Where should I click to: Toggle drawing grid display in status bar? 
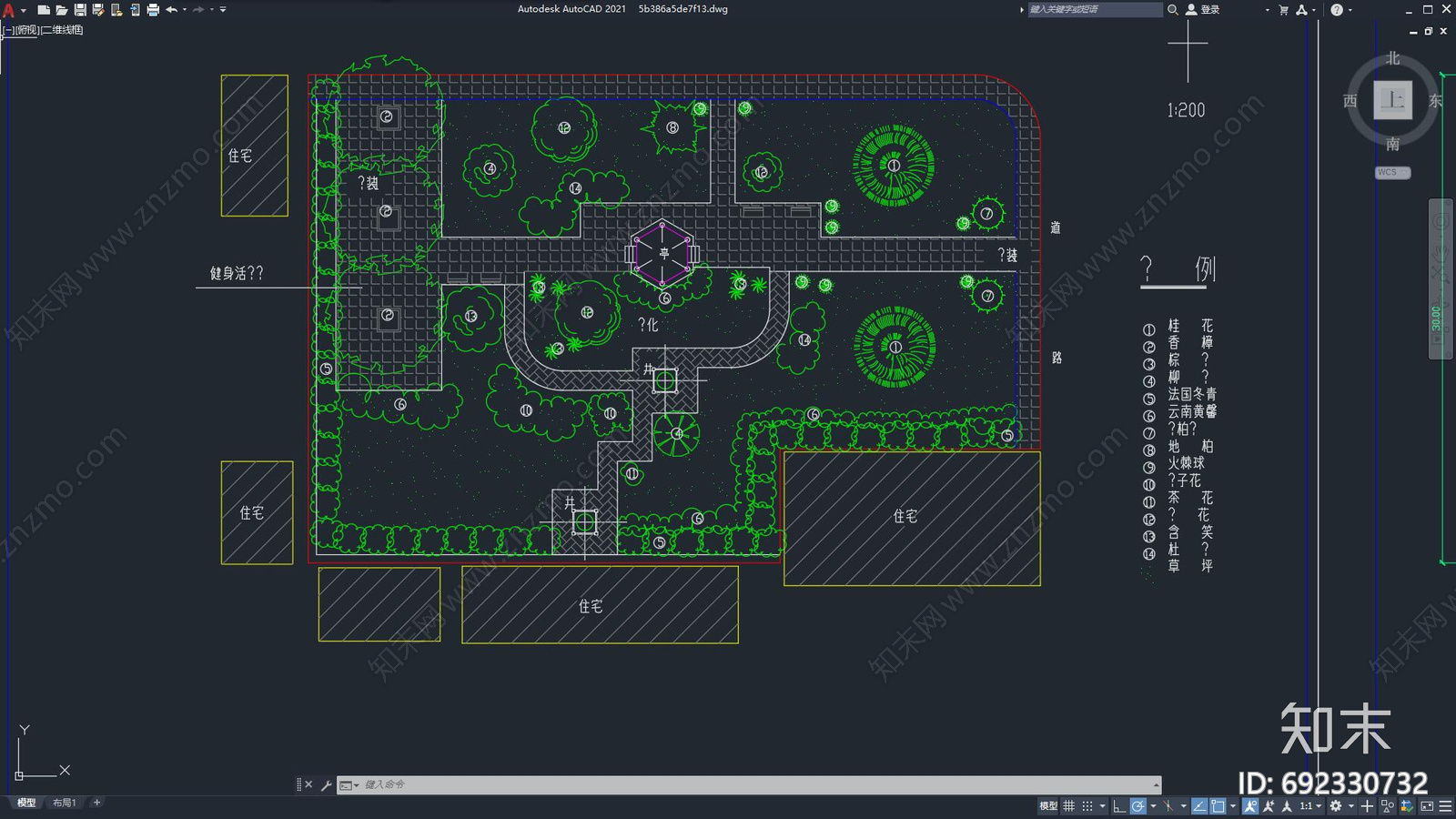[x=1069, y=805]
